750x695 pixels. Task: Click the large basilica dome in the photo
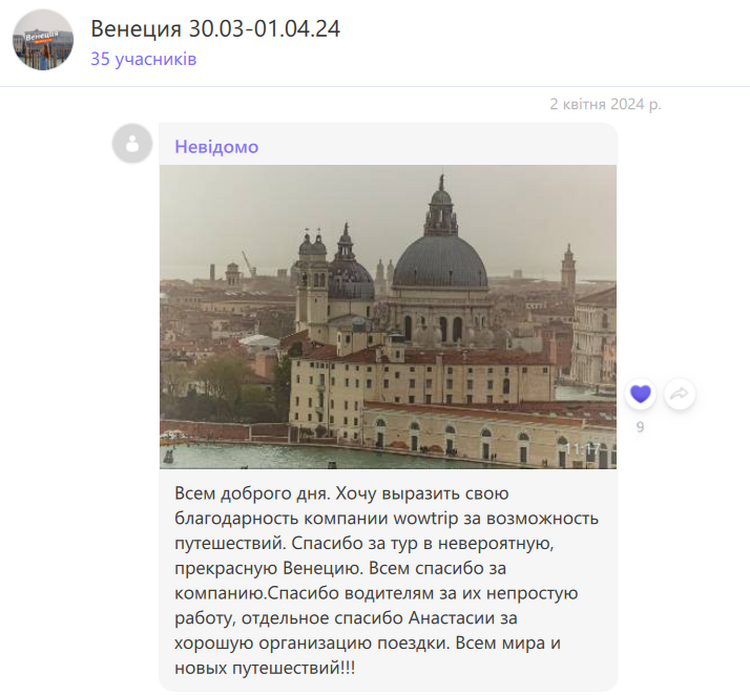[440, 262]
